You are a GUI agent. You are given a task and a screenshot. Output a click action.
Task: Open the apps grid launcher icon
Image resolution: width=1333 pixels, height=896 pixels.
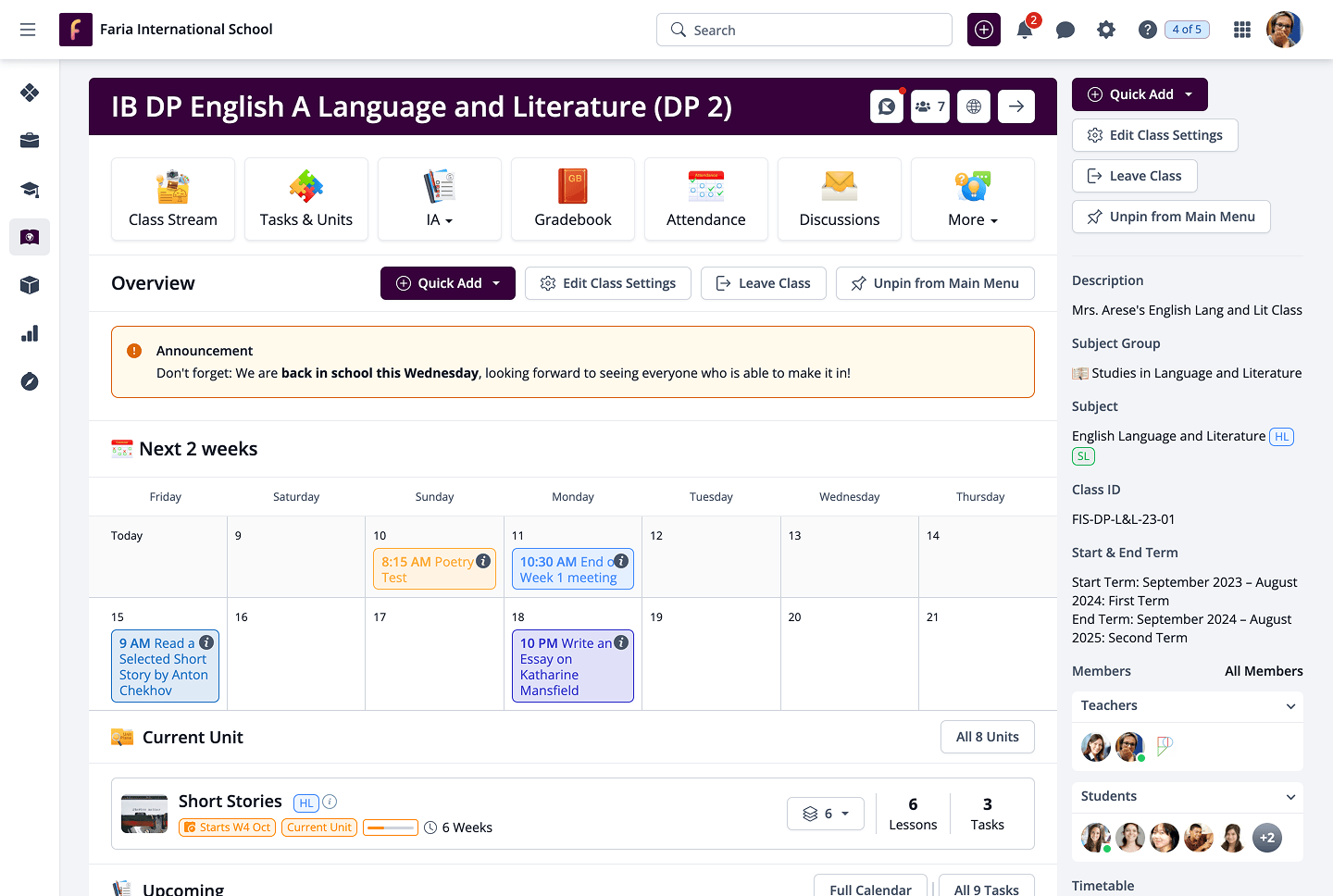click(1242, 30)
